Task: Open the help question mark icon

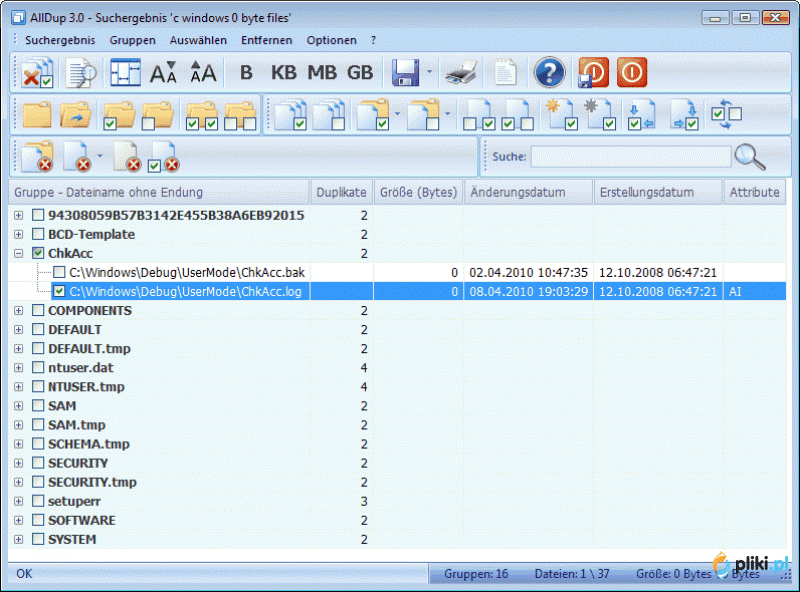Action: point(549,72)
